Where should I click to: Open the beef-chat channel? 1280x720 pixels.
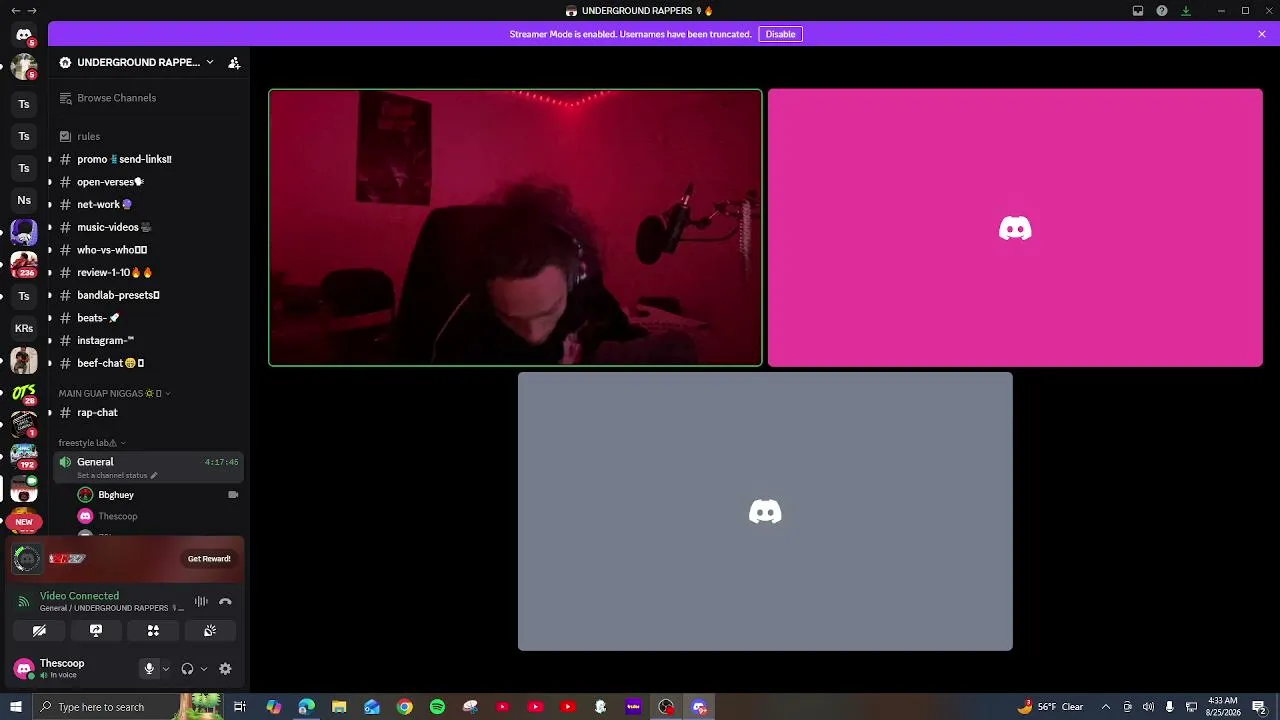[148, 363]
